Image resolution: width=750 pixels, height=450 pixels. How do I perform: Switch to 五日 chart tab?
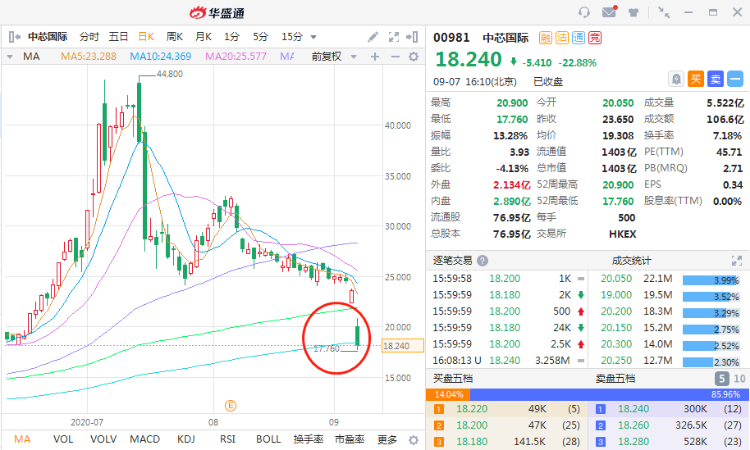118,37
